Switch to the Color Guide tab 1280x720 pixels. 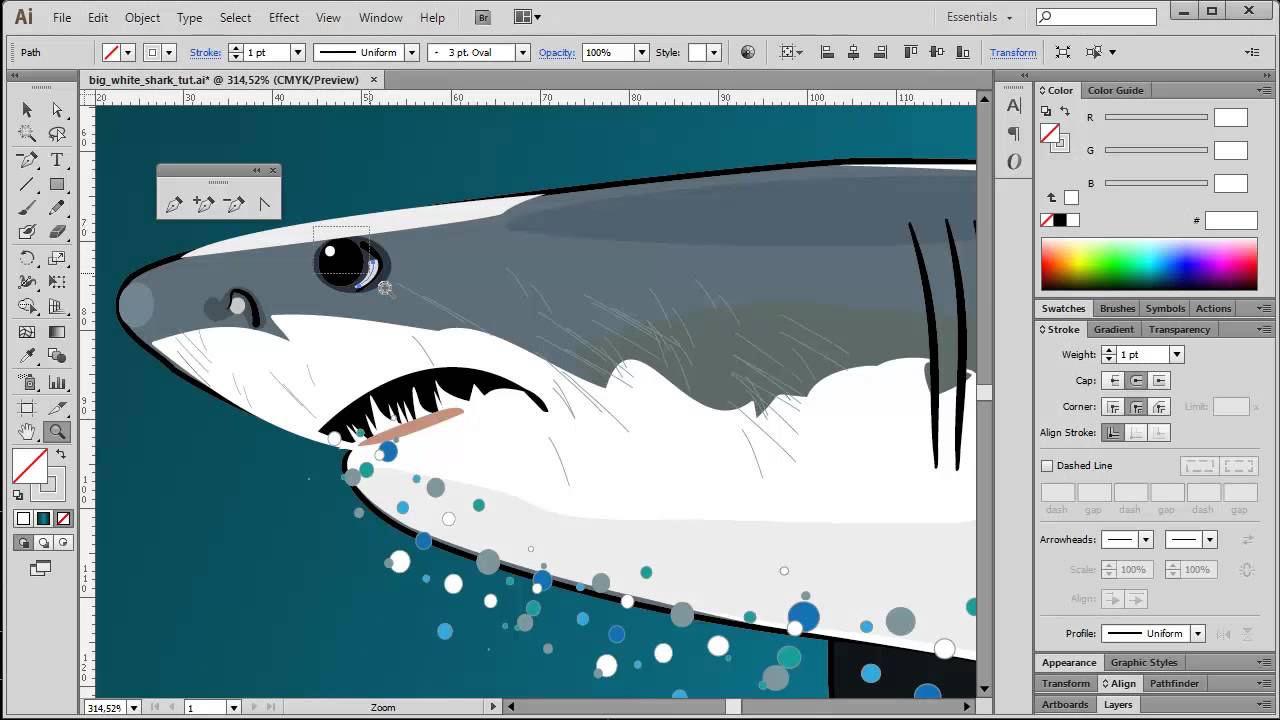[x=1115, y=90]
